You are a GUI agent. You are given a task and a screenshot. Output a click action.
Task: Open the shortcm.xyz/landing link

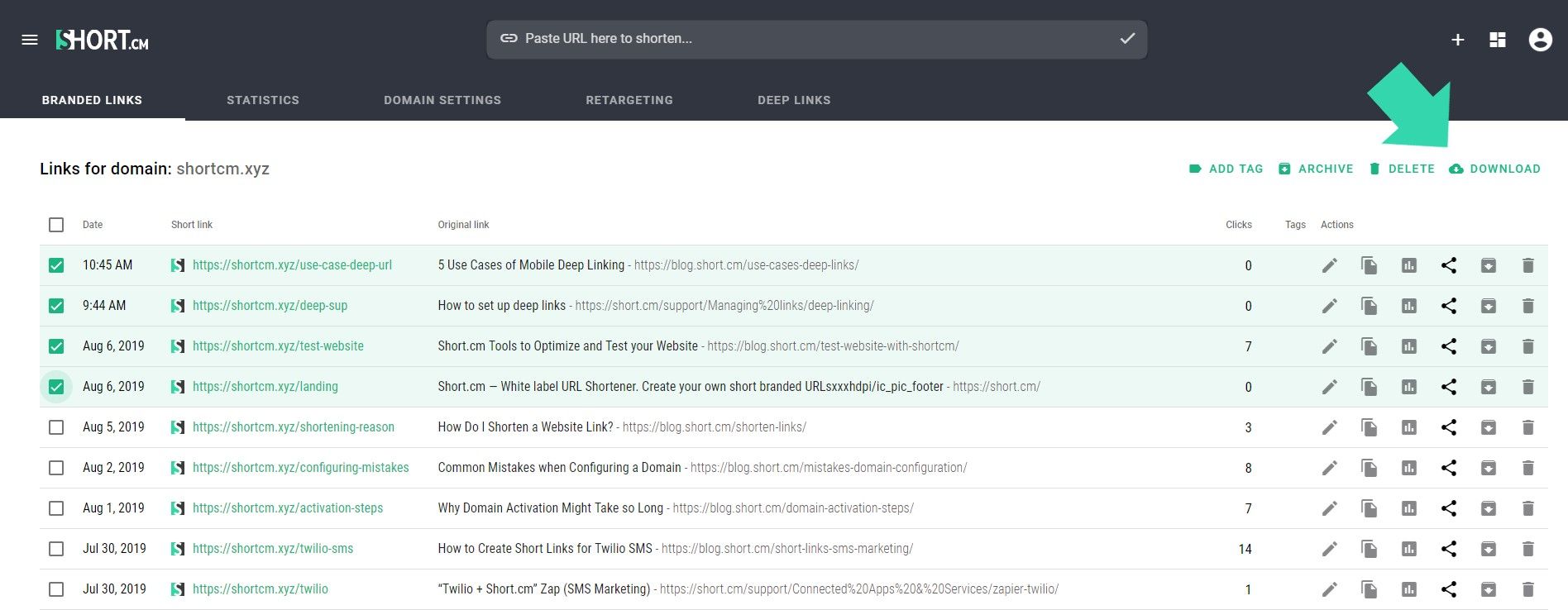pyautogui.click(x=265, y=387)
